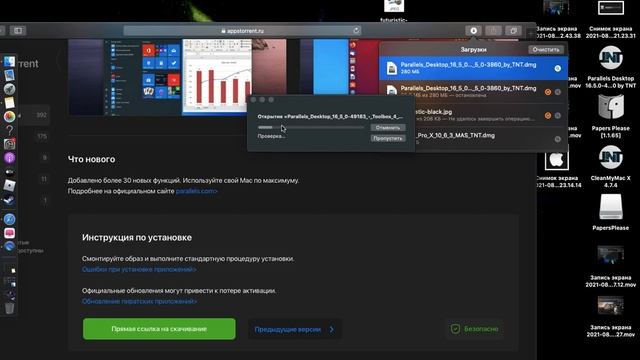
Task: Open the pink CleanMyMac icon in Dock
Action: tap(9, 233)
